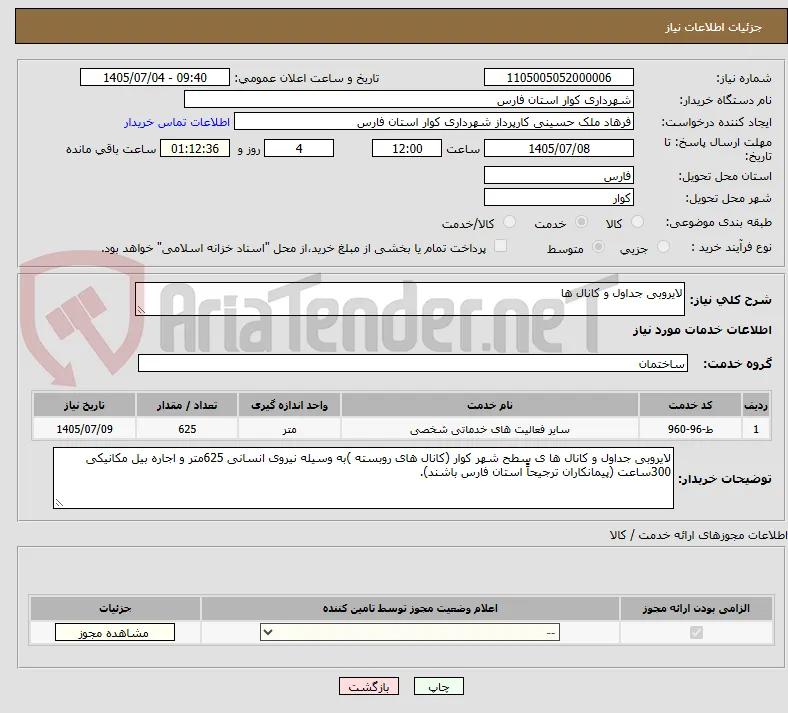This screenshot has width=788, height=713.
Task: Click the مشاهده مجوز button
Action: pyautogui.click(x=115, y=633)
